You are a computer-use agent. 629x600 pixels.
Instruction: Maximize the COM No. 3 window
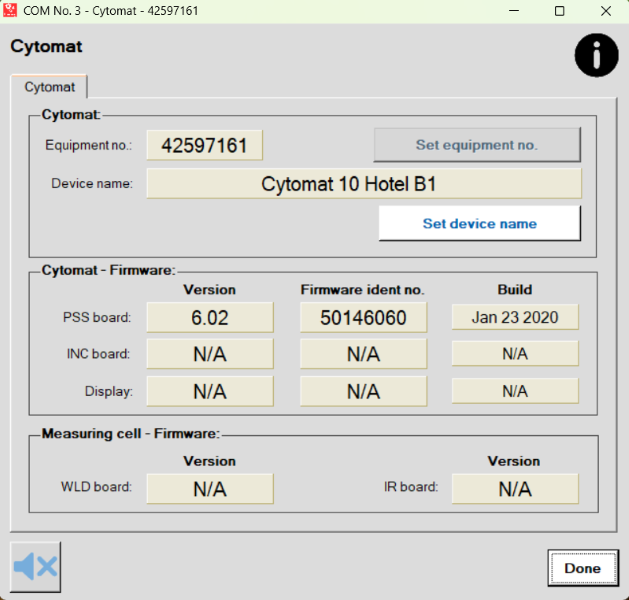pos(560,11)
